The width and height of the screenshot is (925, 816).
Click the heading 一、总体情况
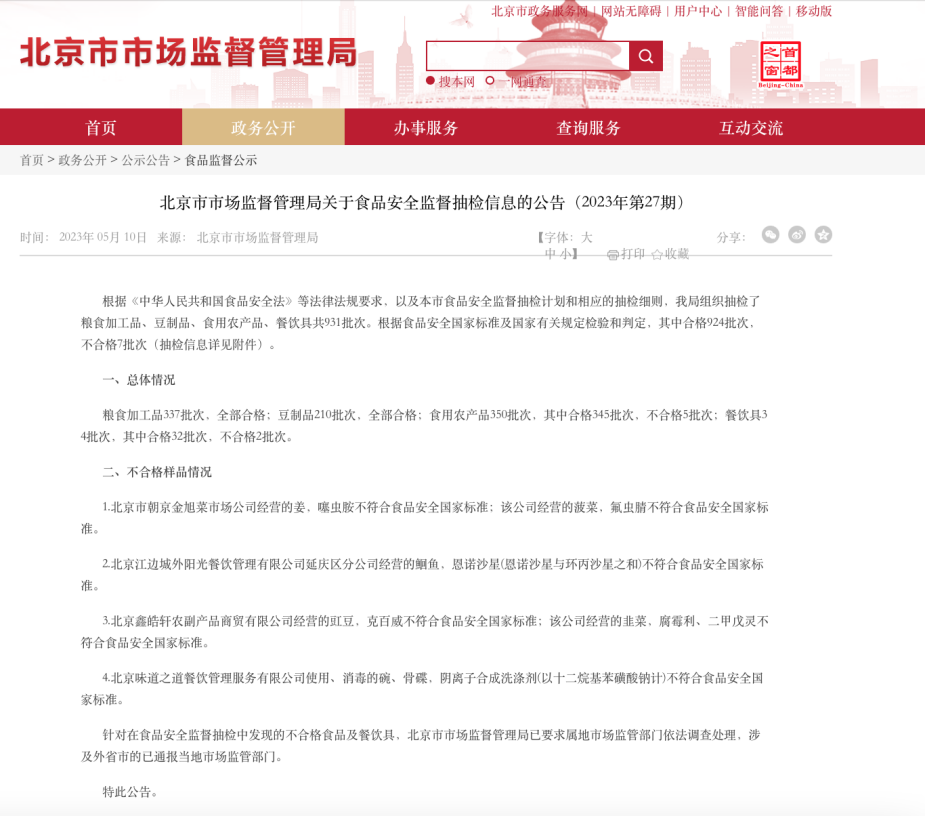point(139,379)
